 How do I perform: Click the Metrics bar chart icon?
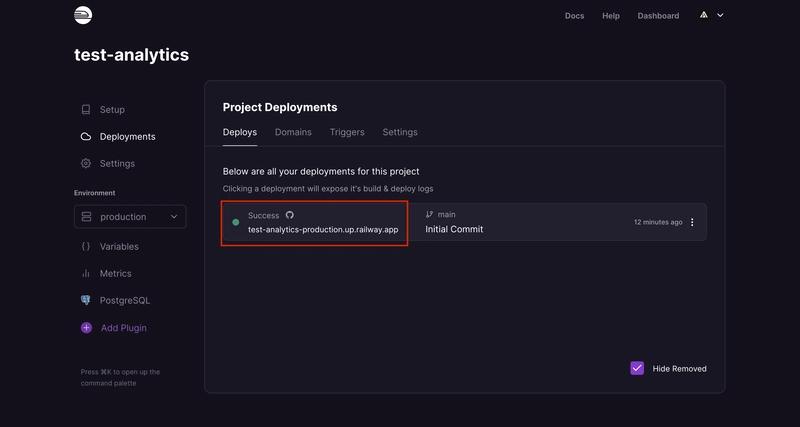coord(86,273)
